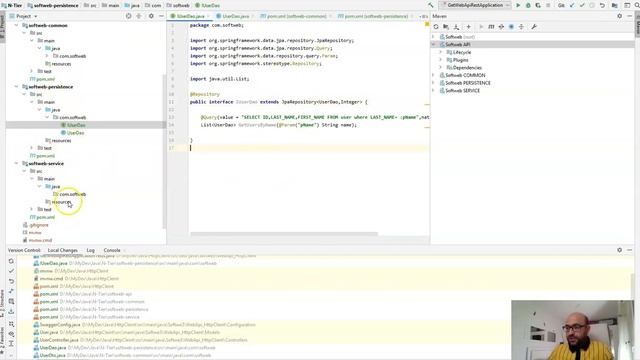Hide the Project tool window
This screenshot has width=640, height=360.
(x=161, y=16)
